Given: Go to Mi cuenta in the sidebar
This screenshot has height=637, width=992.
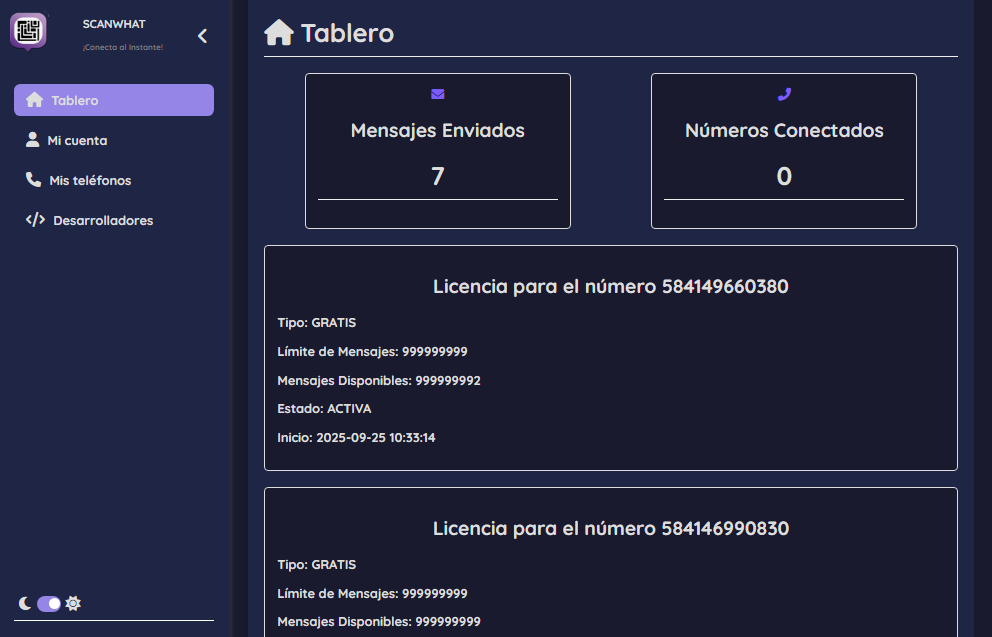Looking at the screenshot, I should coord(77,141).
